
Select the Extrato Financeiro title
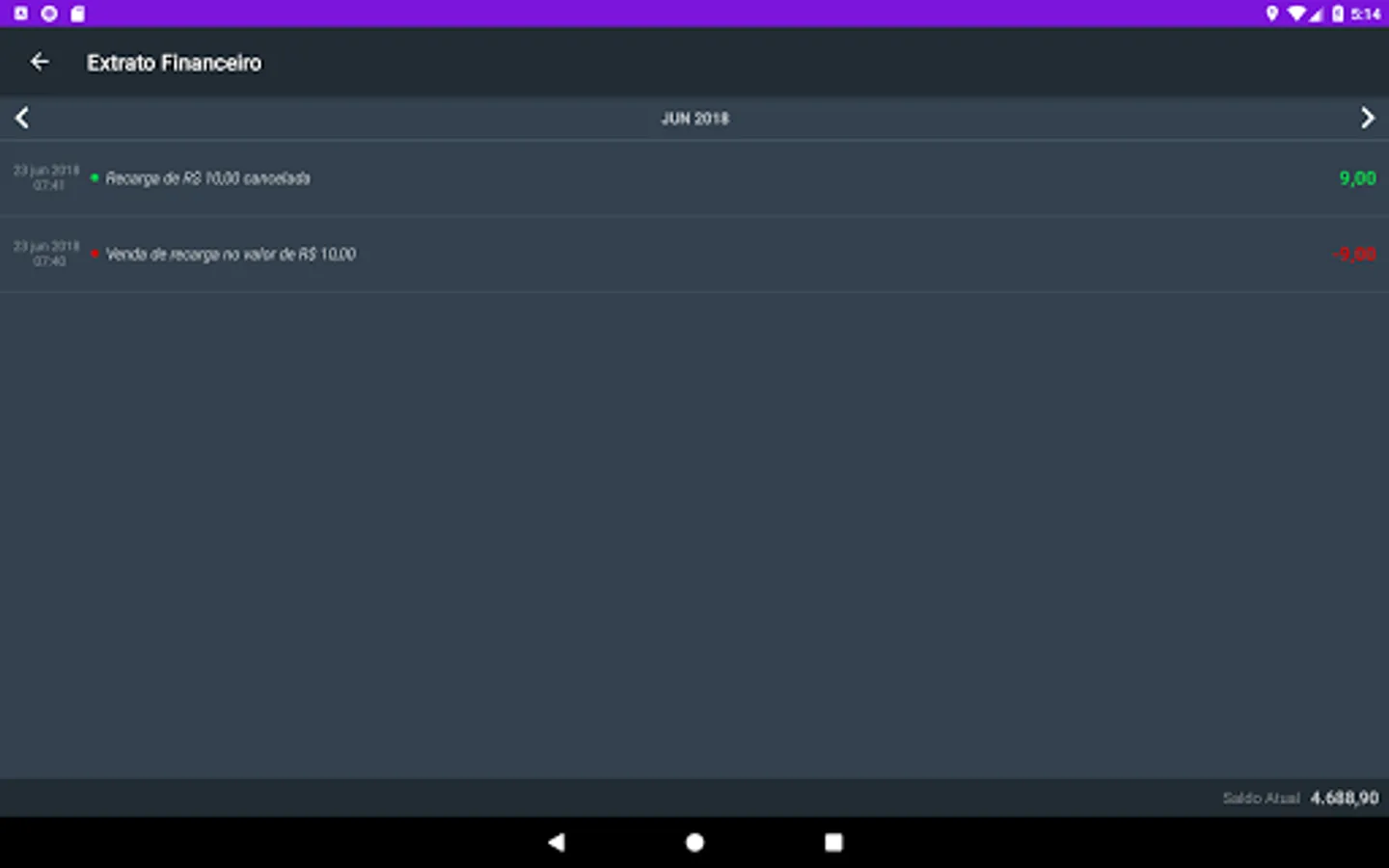coord(174,62)
